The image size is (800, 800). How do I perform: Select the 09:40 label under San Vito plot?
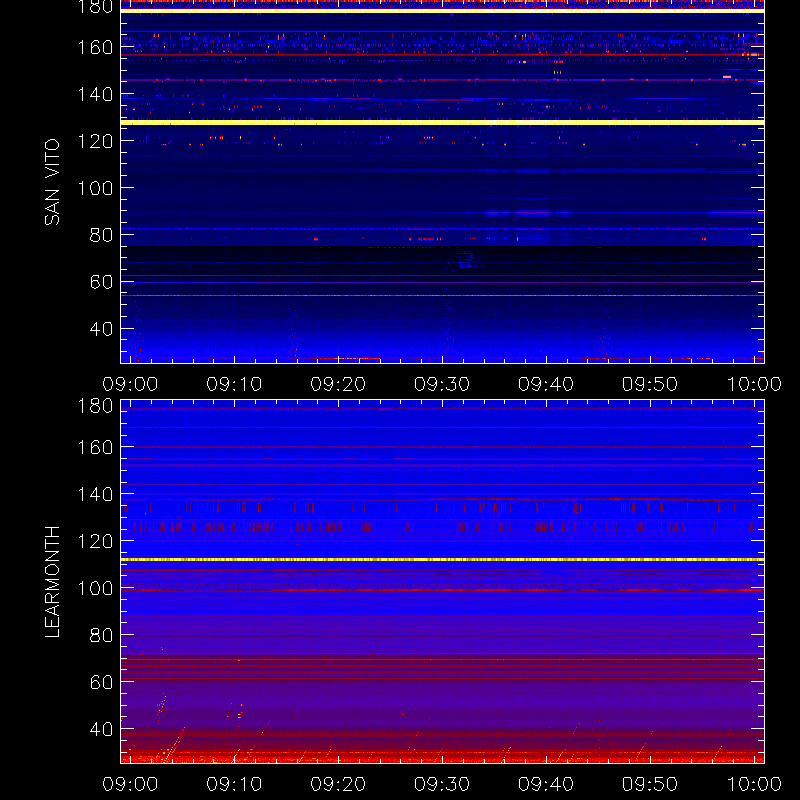tap(546, 384)
